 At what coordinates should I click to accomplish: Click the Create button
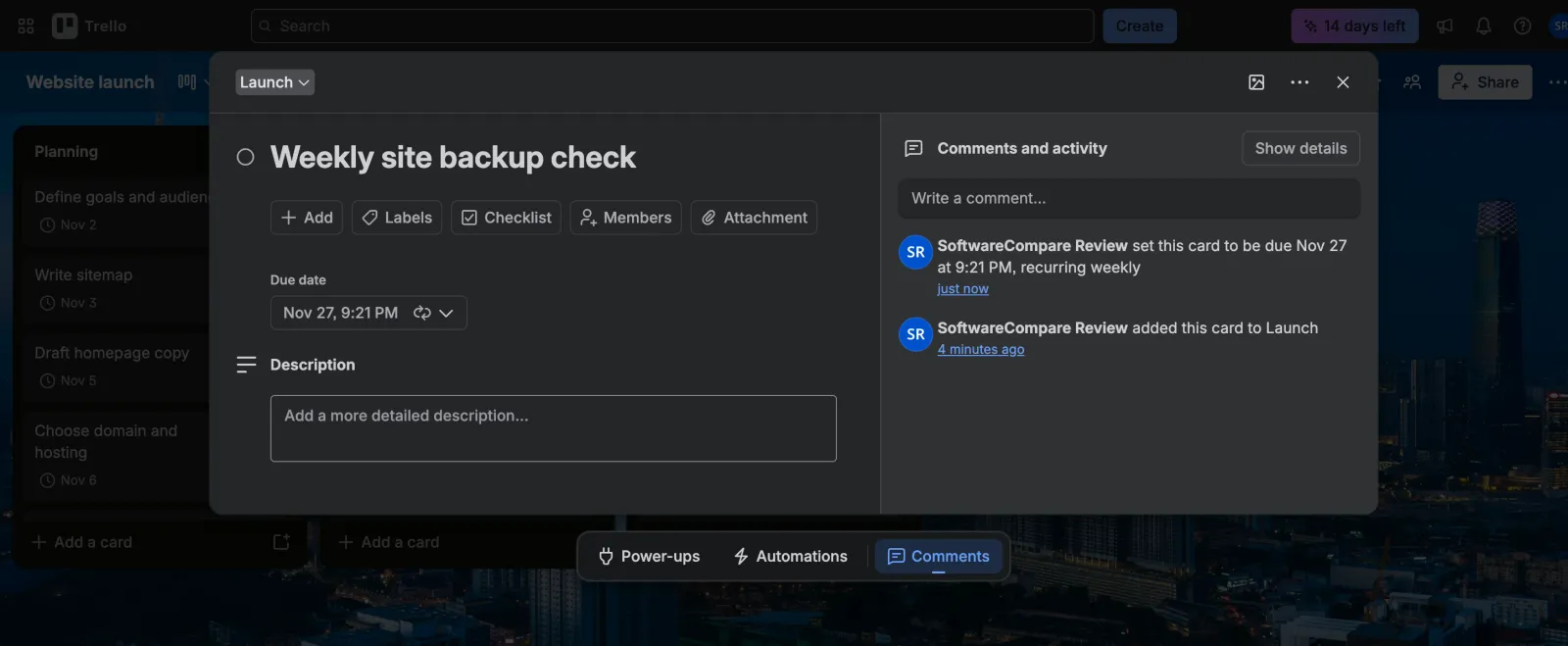[1140, 26]
